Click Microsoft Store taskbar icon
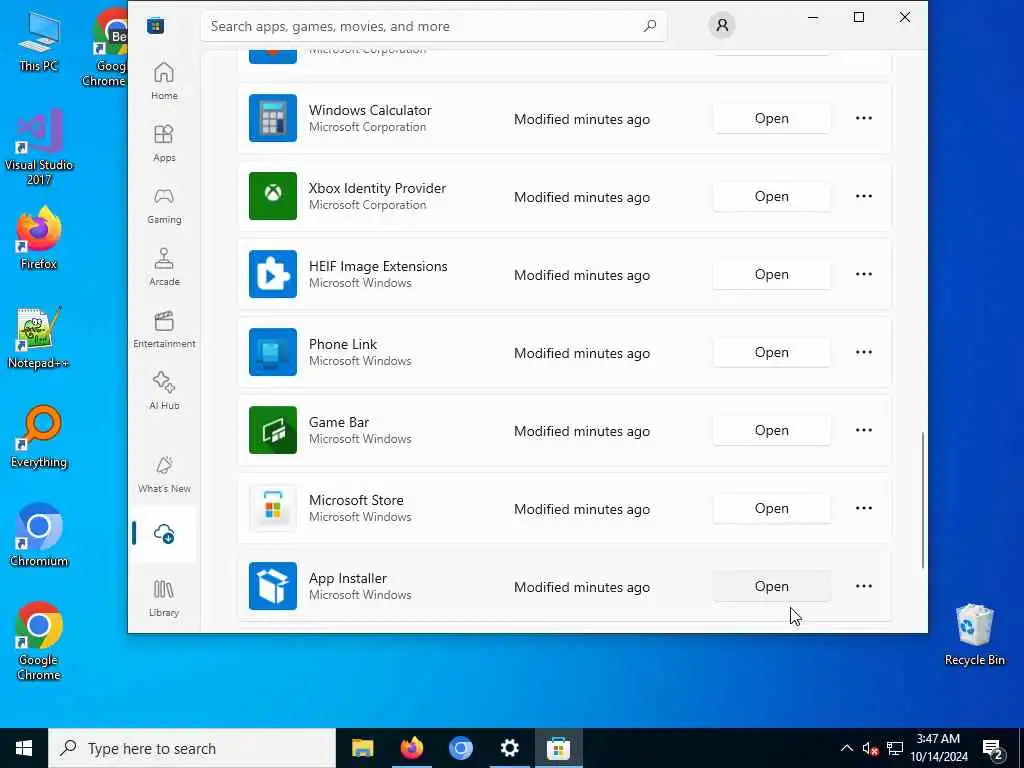The height and width of the screenshot is (768, 1024). (x=558, y=748)
